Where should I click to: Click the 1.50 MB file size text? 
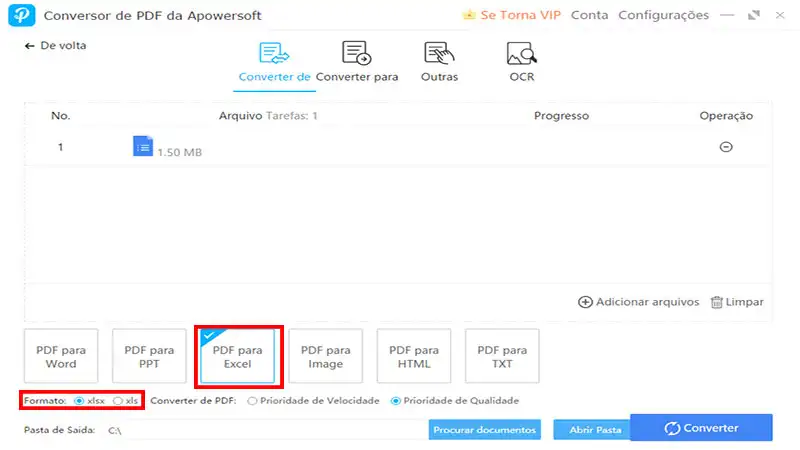click(180, 152)
